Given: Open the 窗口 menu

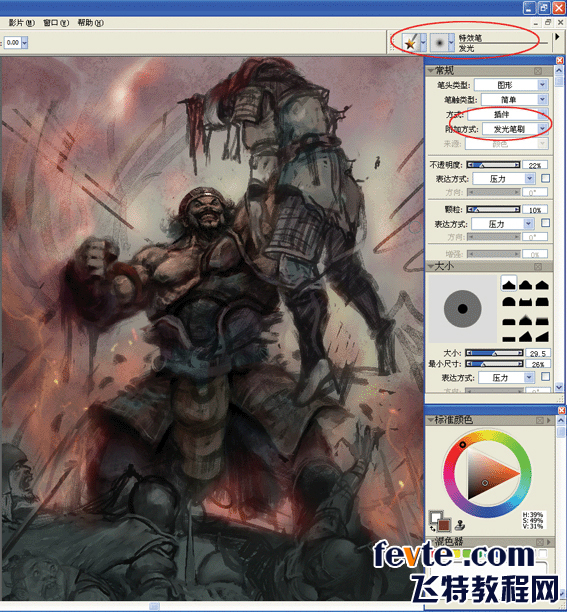Looking at the screenshot, I should 56,23.
